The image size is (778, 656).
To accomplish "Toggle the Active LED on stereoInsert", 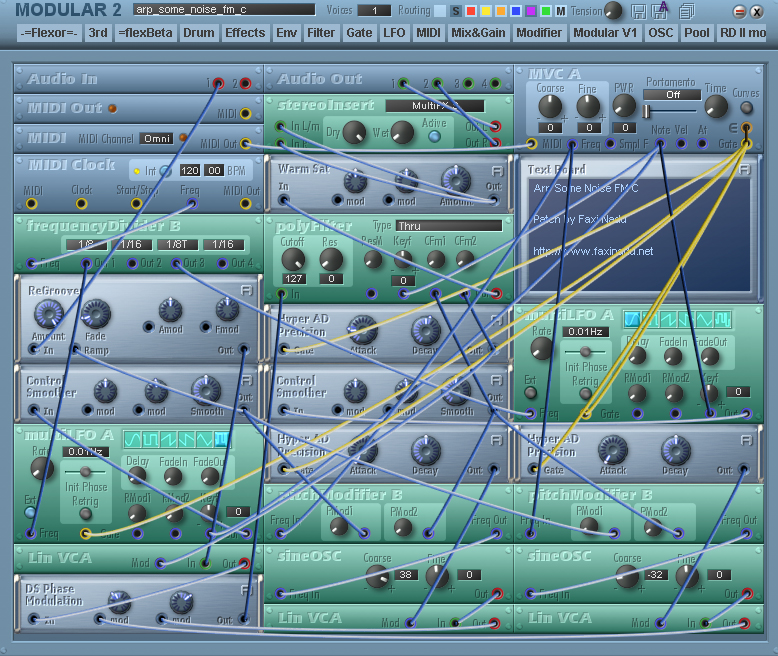I will point(434,136).
